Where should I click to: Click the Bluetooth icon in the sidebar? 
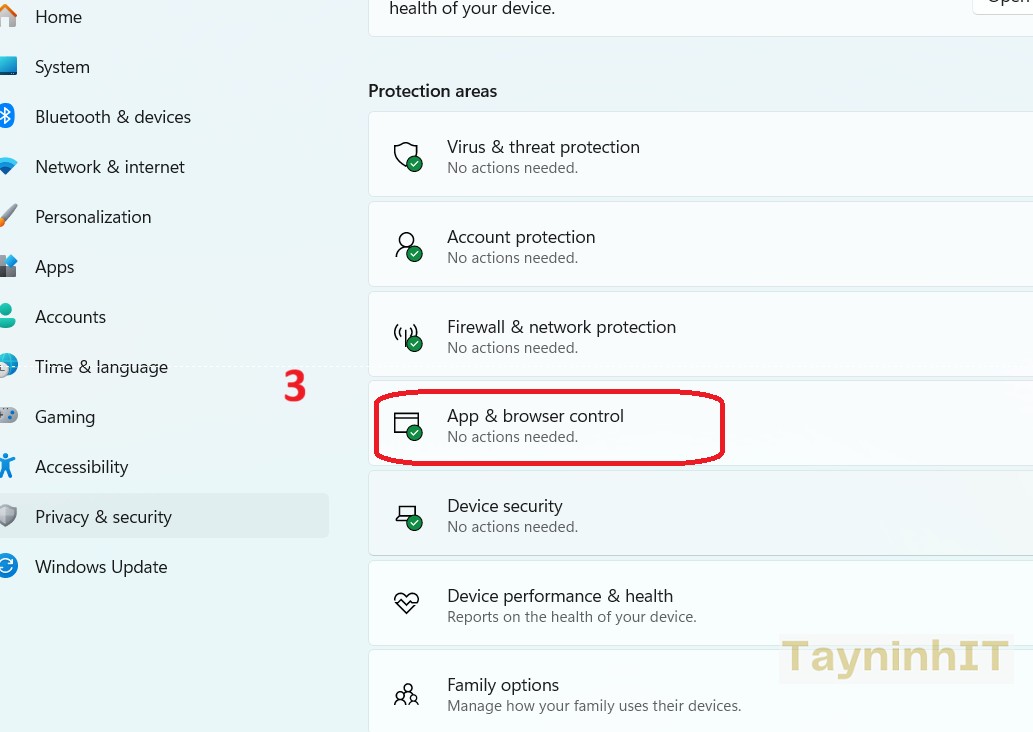click(x=6, y=117)
